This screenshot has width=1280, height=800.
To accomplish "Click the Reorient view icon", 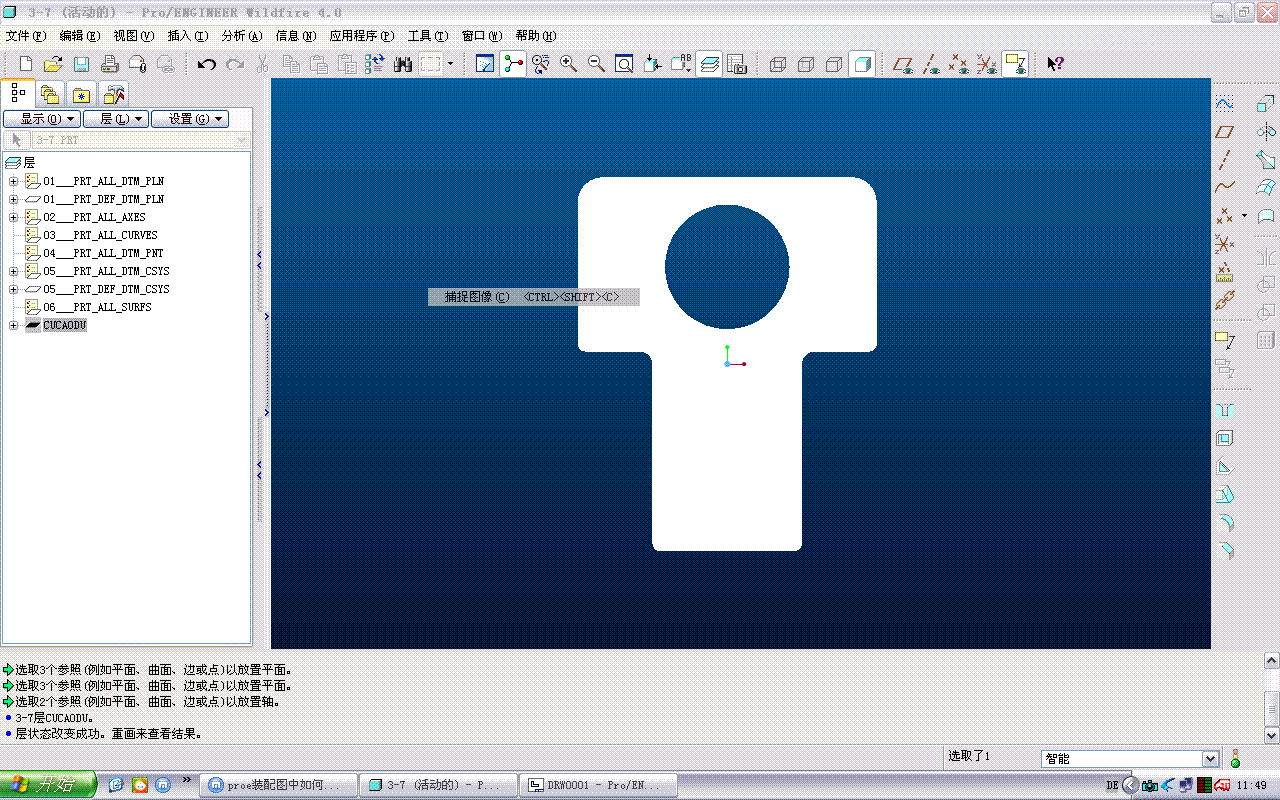I will 653,64.
